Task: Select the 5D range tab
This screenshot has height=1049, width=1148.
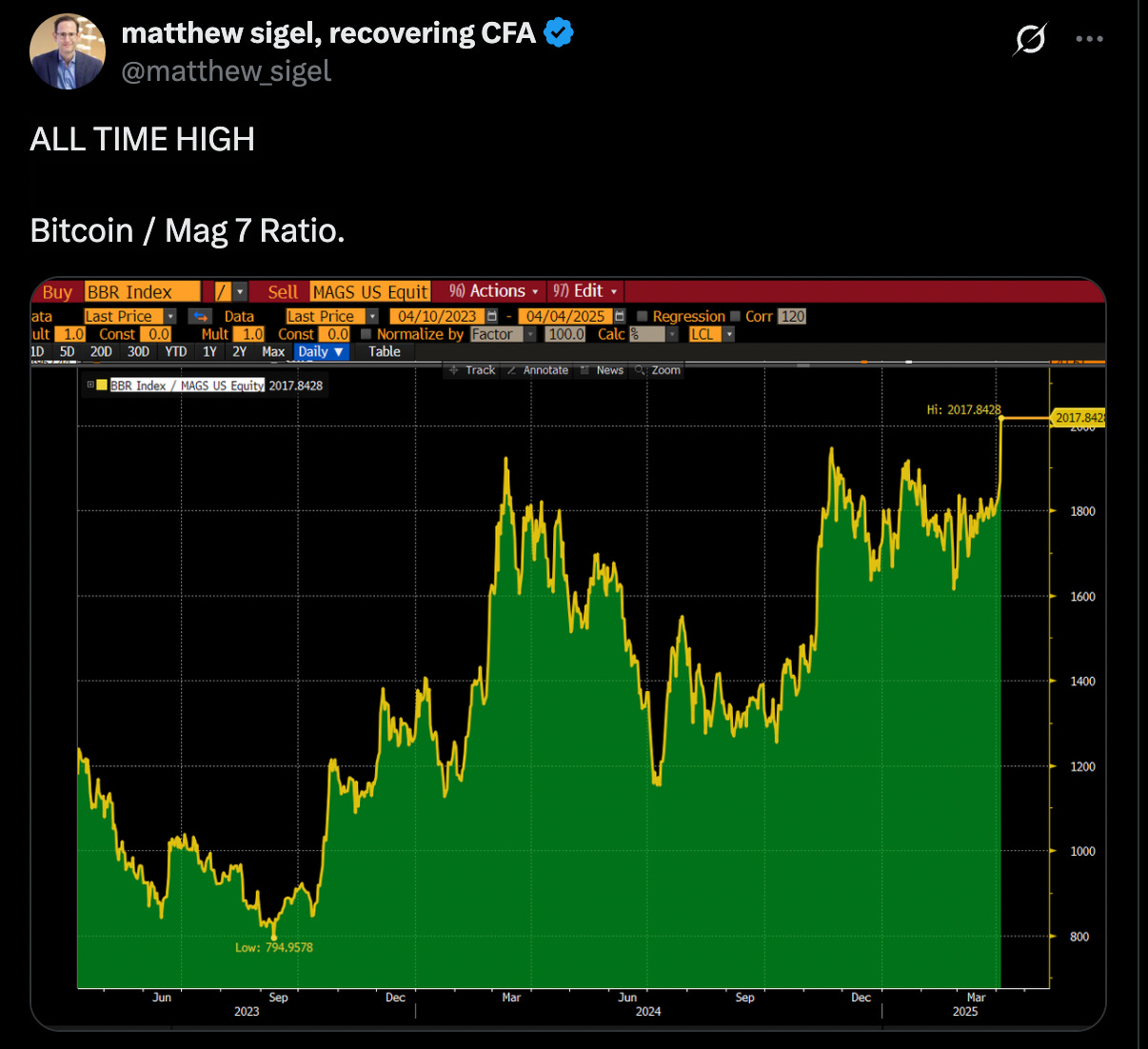Action: tap(67, 351)
